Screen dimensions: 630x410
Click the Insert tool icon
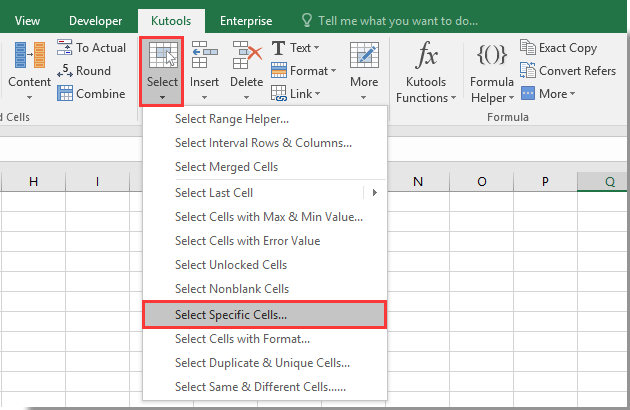[x=205, y=56]
